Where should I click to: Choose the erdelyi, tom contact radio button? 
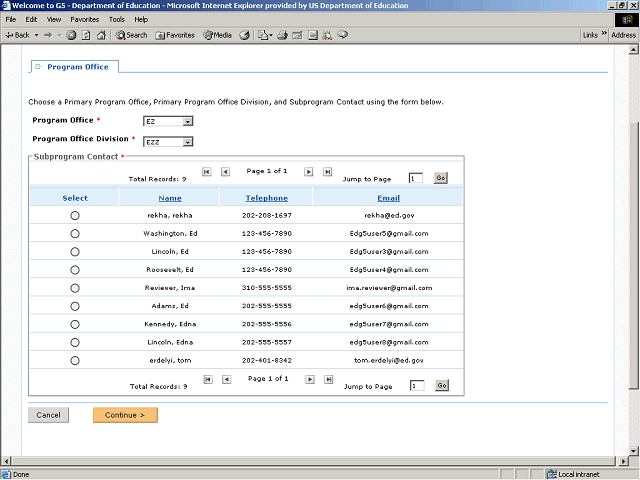tap(75, 360)
